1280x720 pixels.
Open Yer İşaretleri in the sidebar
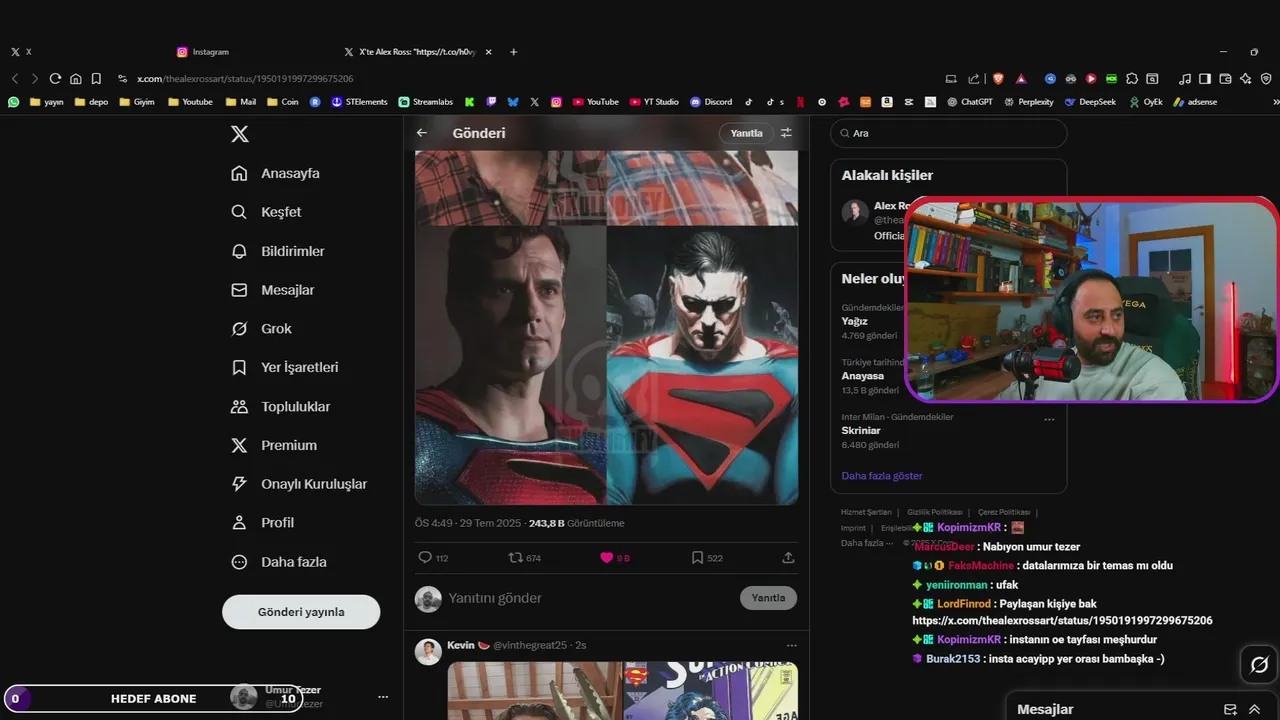284,367
